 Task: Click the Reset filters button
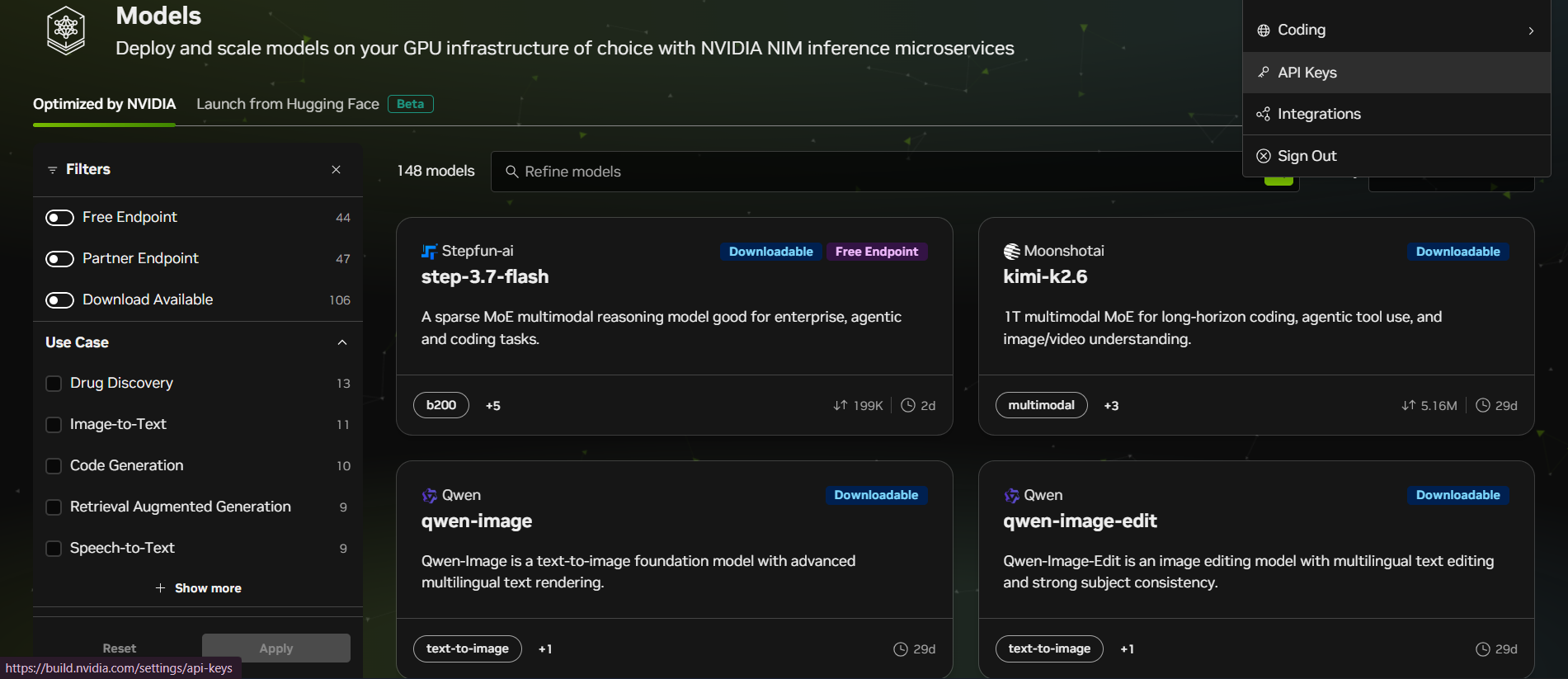(120, 648)
